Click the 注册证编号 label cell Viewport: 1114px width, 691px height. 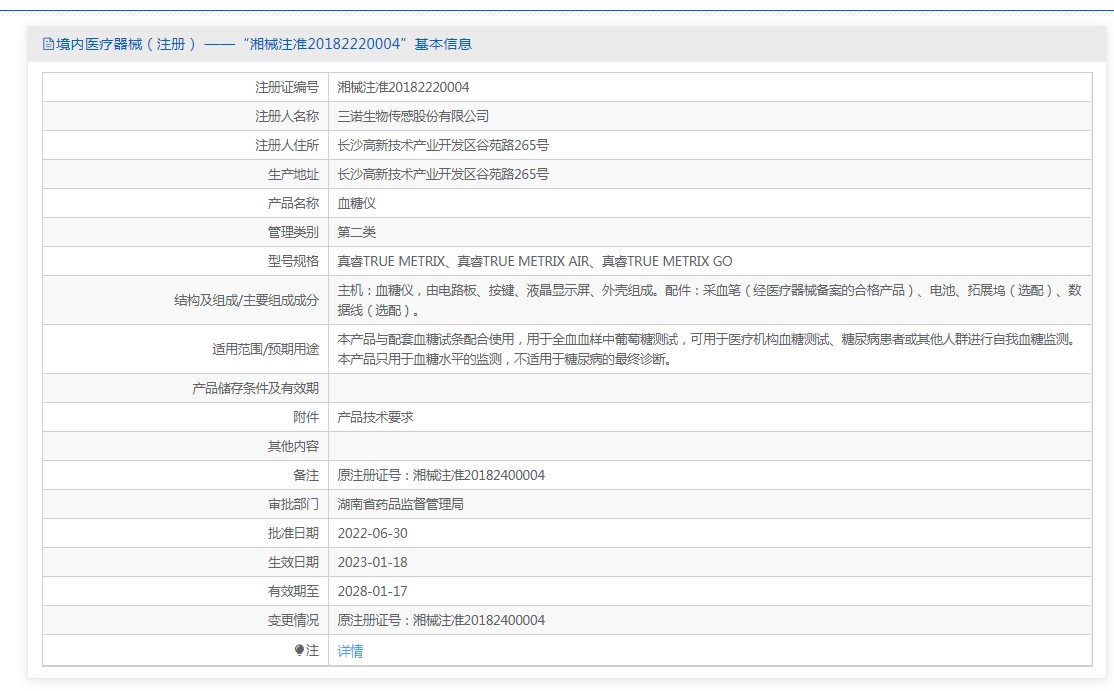(x=287, y=87)
